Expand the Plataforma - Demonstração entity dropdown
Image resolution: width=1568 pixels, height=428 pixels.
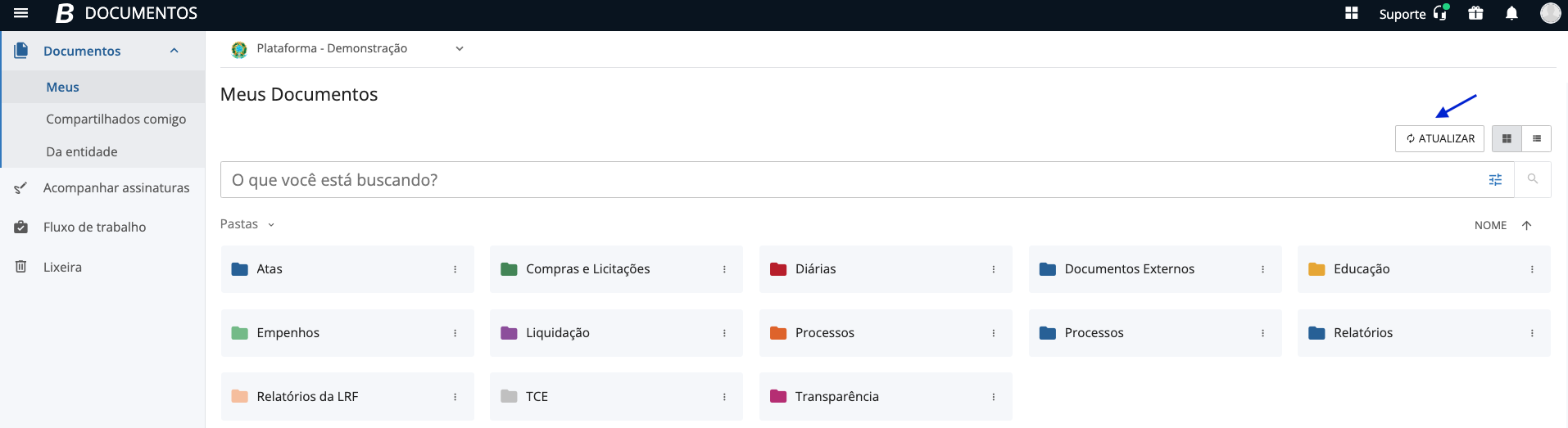pos(460,49)
